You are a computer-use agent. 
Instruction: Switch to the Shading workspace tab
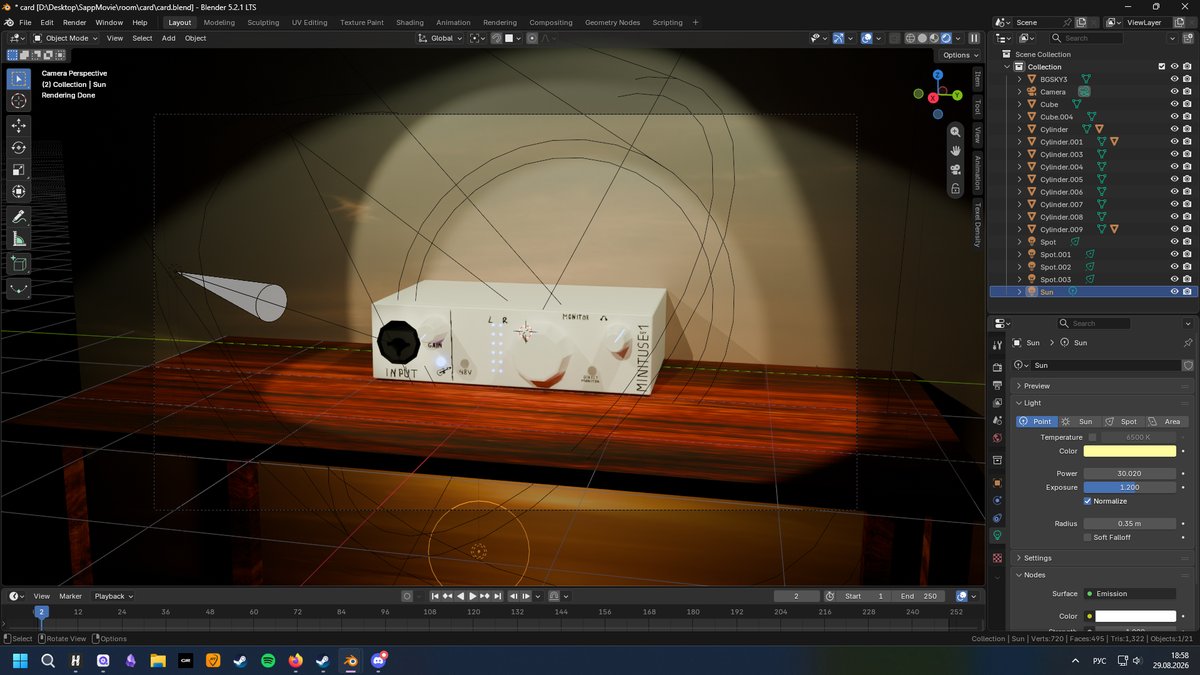[410, 22]
